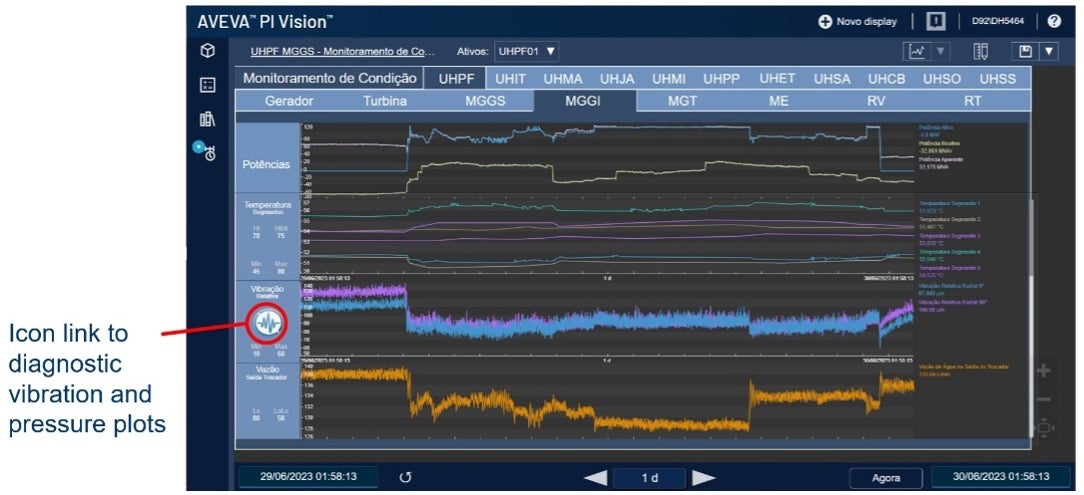Open the vibration diagnostic plots icon
The width and height of the screenshot is (1084, 495).
tap(267, 321)
